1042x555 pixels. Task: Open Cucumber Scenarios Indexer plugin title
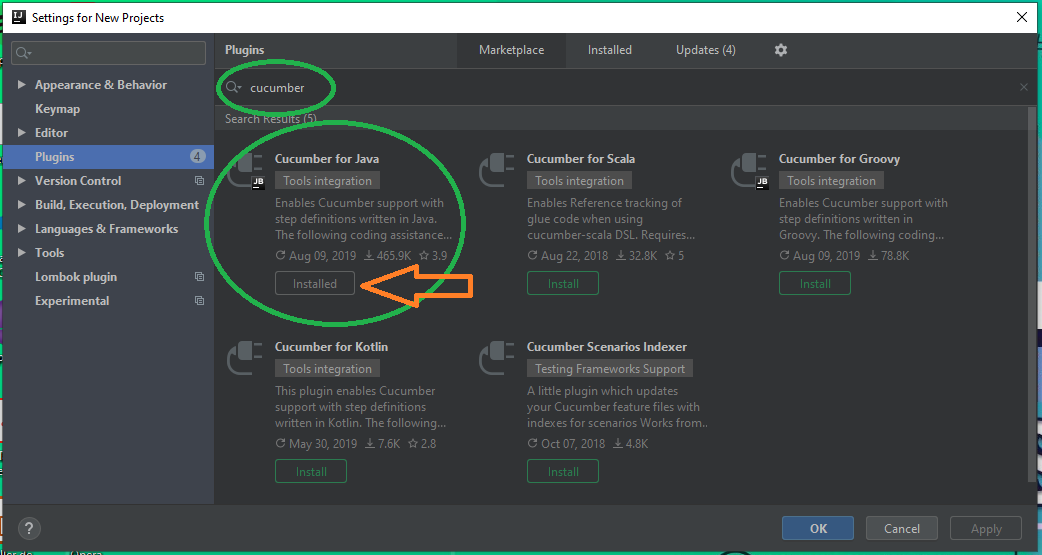(607, 347)
